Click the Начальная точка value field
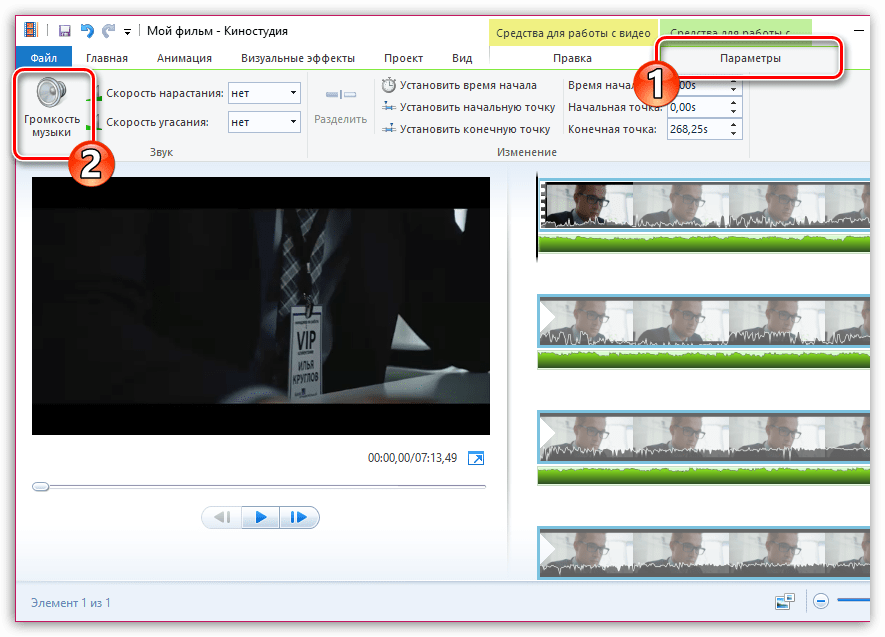 click(698, 107)
